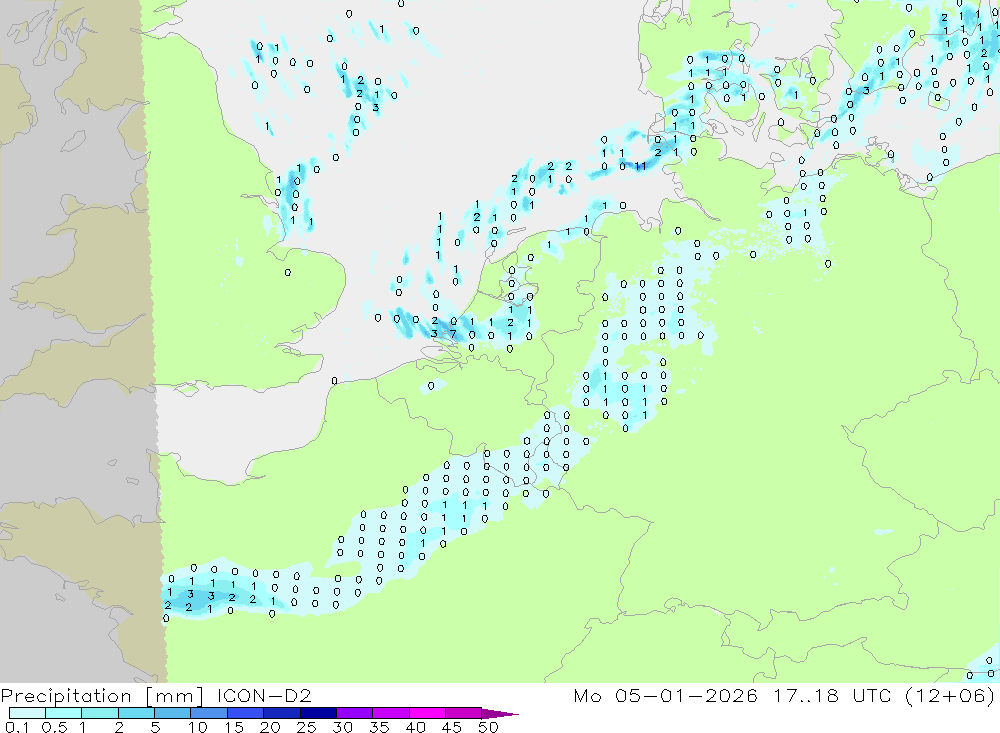Screen dimensions: 1000x733
Task: Click the legend arrow tip above 50 mm
Action: tap(501, 714)
